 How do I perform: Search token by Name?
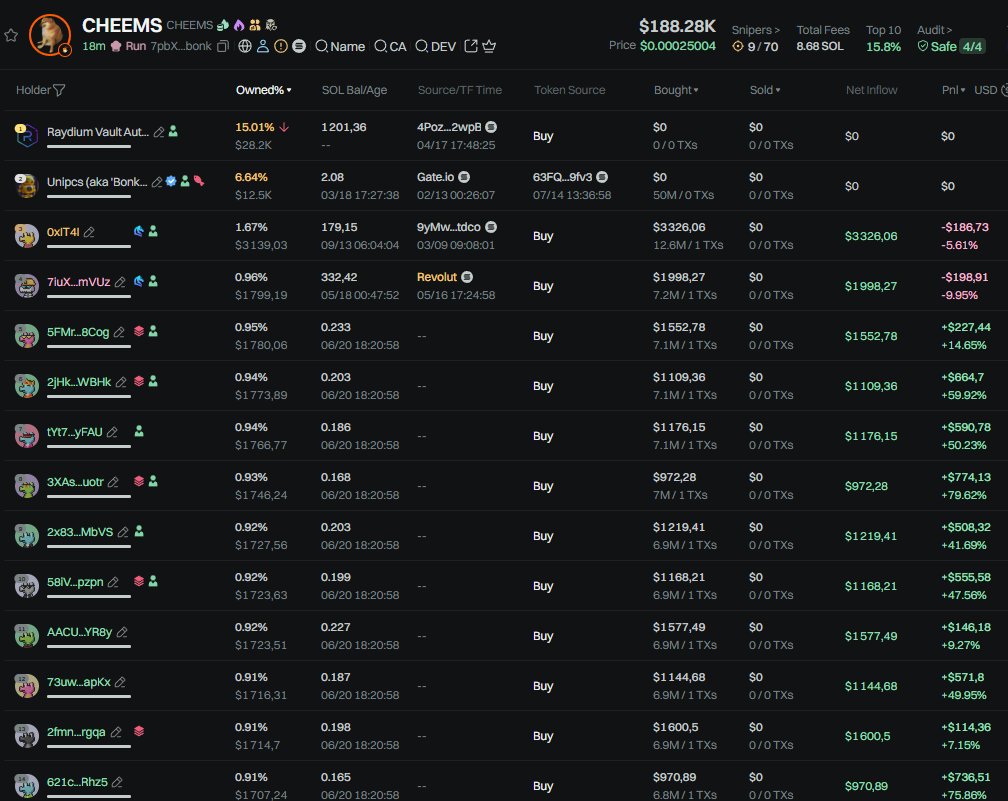[x=340, y=46]
